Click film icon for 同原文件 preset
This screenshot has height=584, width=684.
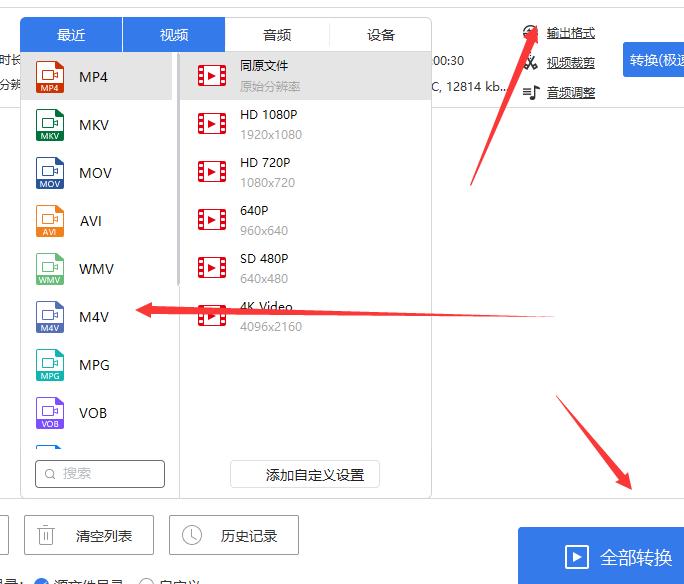tap(212, 76)
